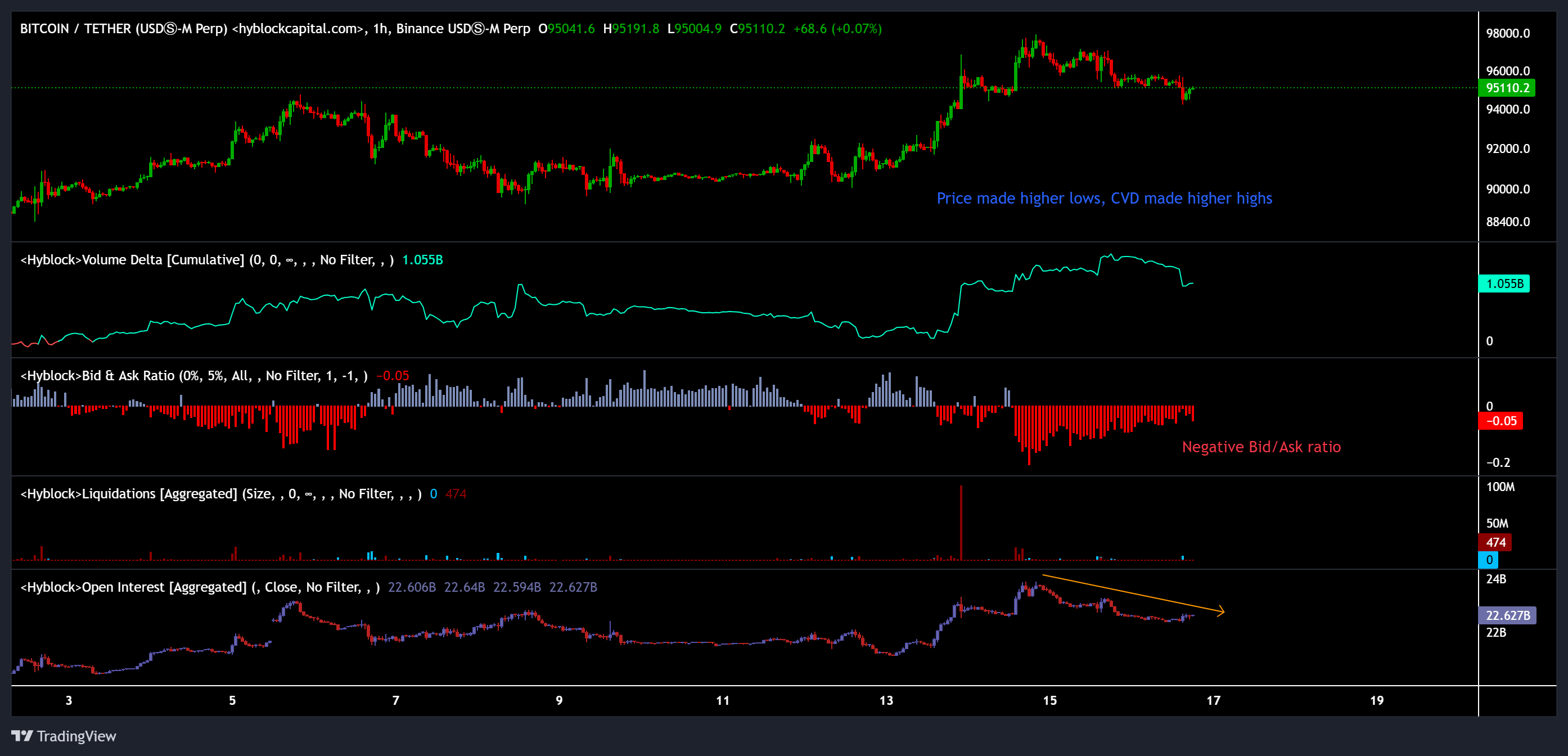Select the blue 'Price made higher lows' annotation
This screenshot has width=1568, height=756.
[x=1103, y=199]
